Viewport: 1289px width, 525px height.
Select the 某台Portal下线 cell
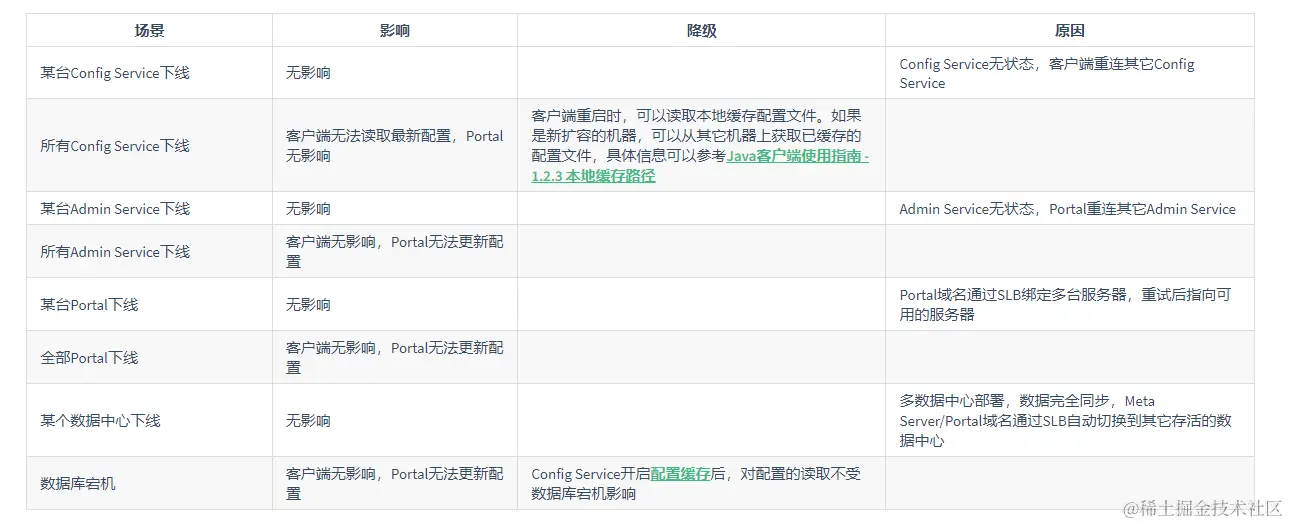pos(149,305)
